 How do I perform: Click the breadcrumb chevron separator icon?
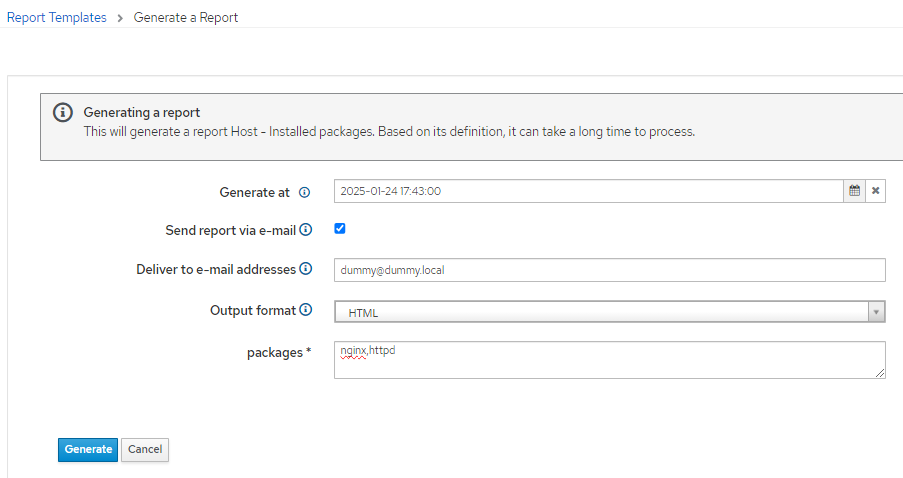pos(120,18)
